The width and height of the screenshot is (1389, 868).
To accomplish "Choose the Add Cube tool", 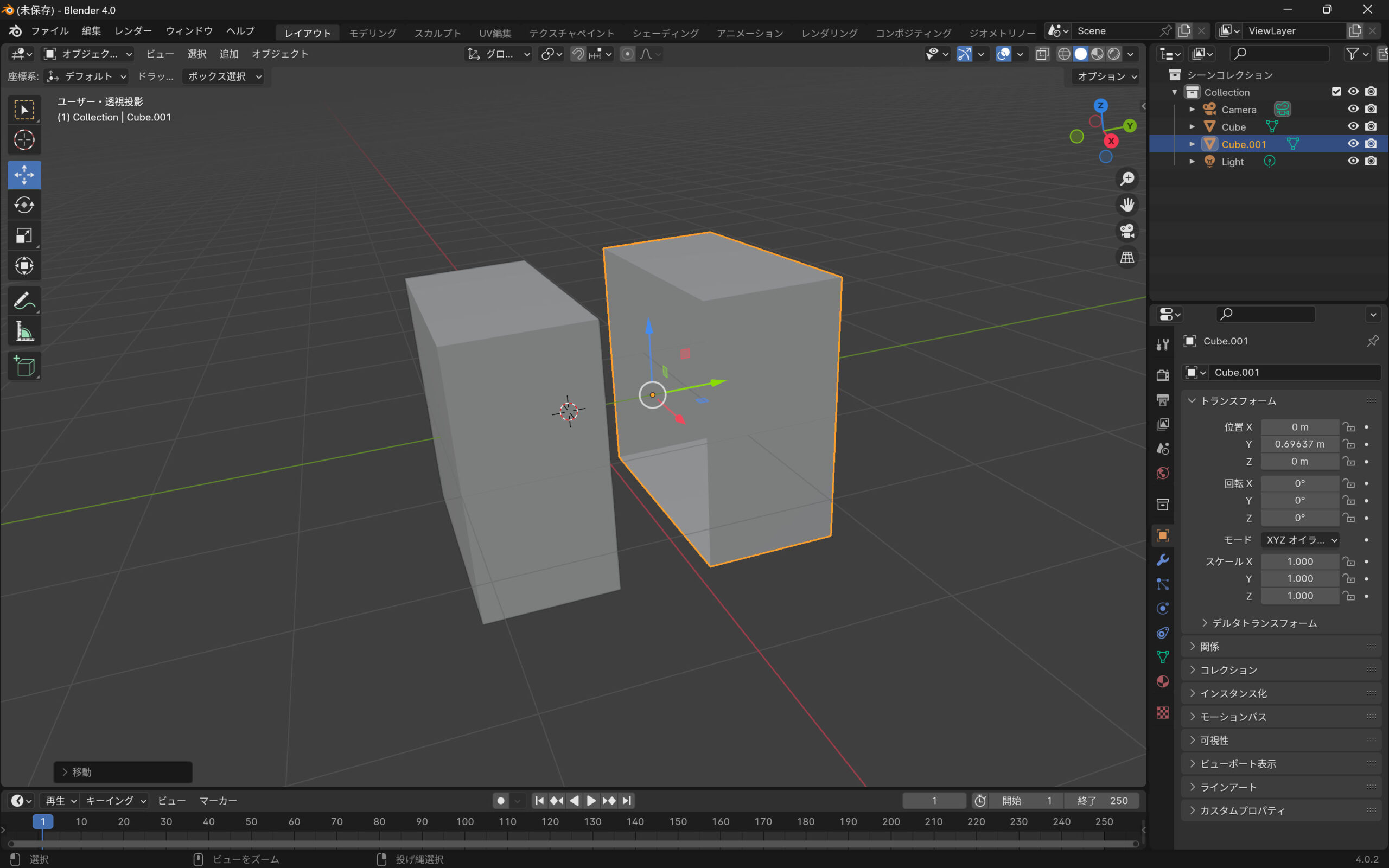I will tap(24, 366).
